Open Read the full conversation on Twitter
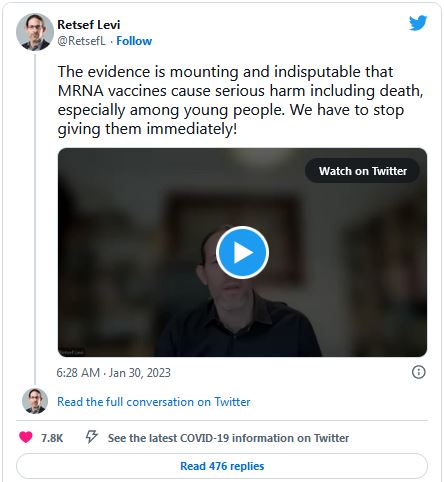Image resolution: width=444 pixels, height=482 pixels. point(154,402)
